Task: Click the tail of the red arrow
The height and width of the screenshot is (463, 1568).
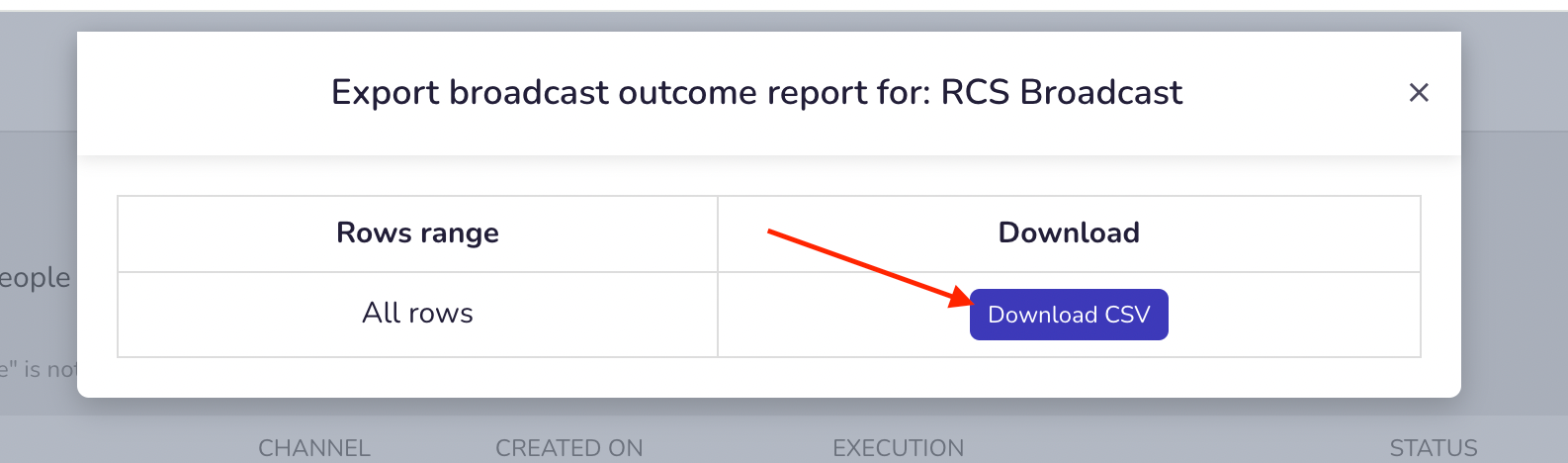Action: pos(772,232)
